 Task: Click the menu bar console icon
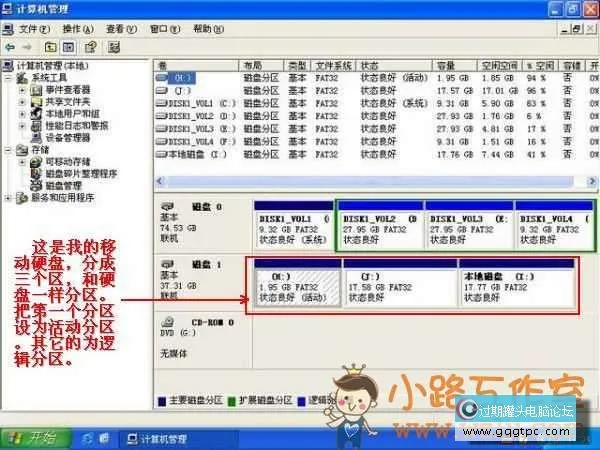point(7,29)
